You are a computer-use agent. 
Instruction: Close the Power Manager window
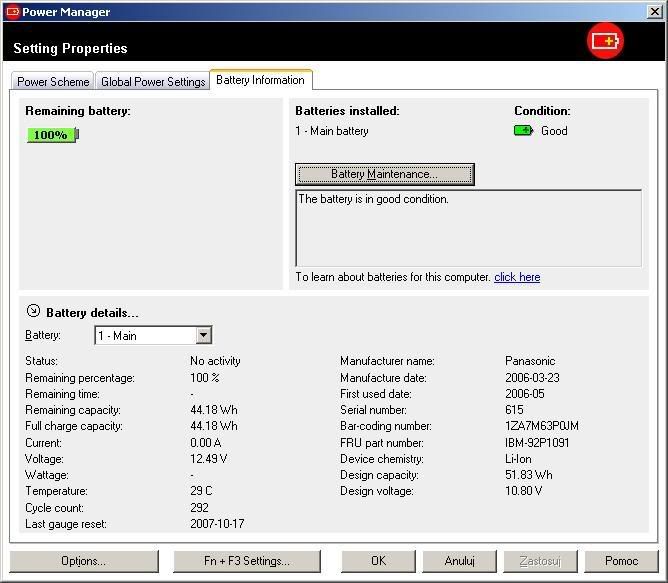(x=654, y=12)
